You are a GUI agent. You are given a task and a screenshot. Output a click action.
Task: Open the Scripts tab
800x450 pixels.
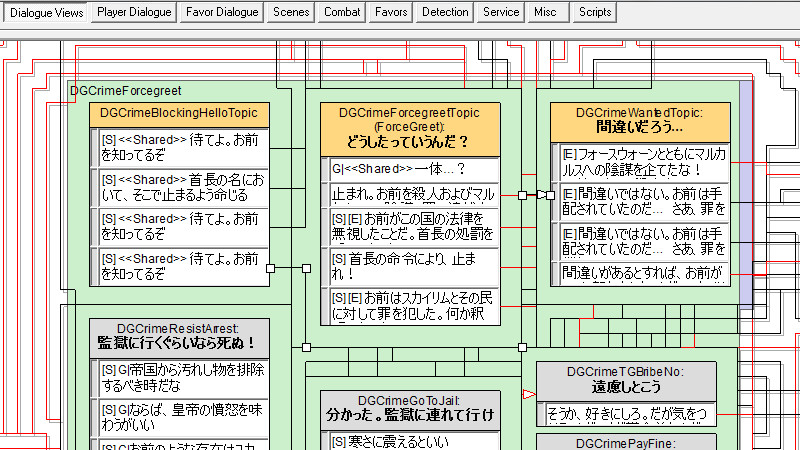click(x=595, y=12)
